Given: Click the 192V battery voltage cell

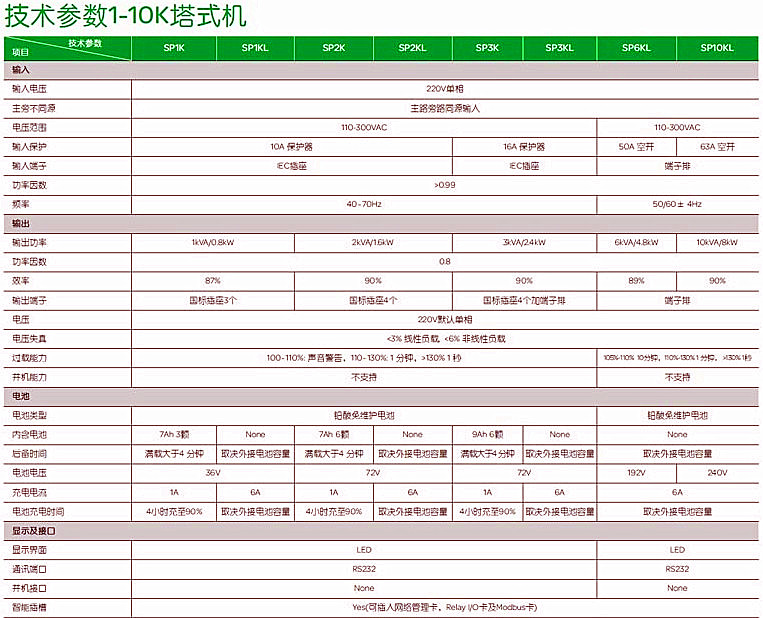Looking at the screenshot, I should 636,472.
